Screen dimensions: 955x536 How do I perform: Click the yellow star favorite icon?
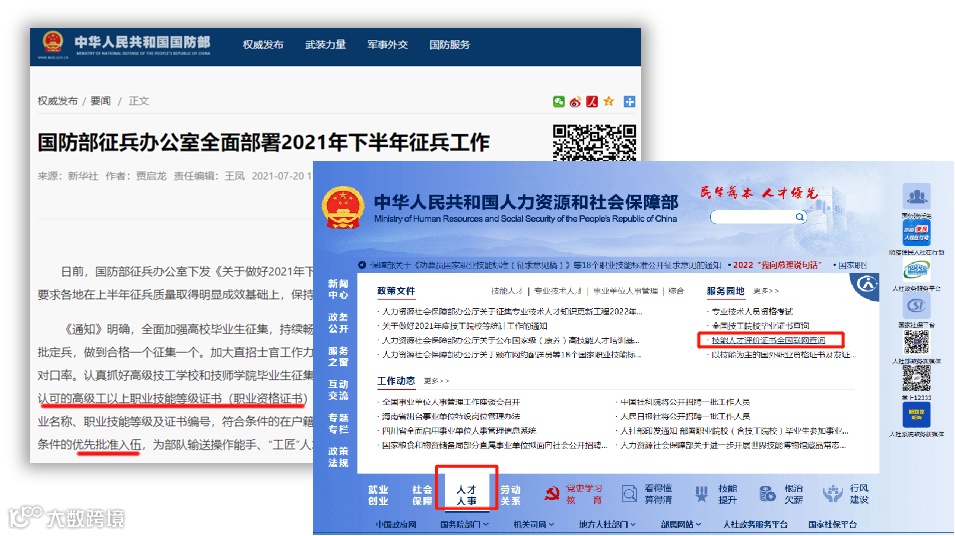(608, 102)
